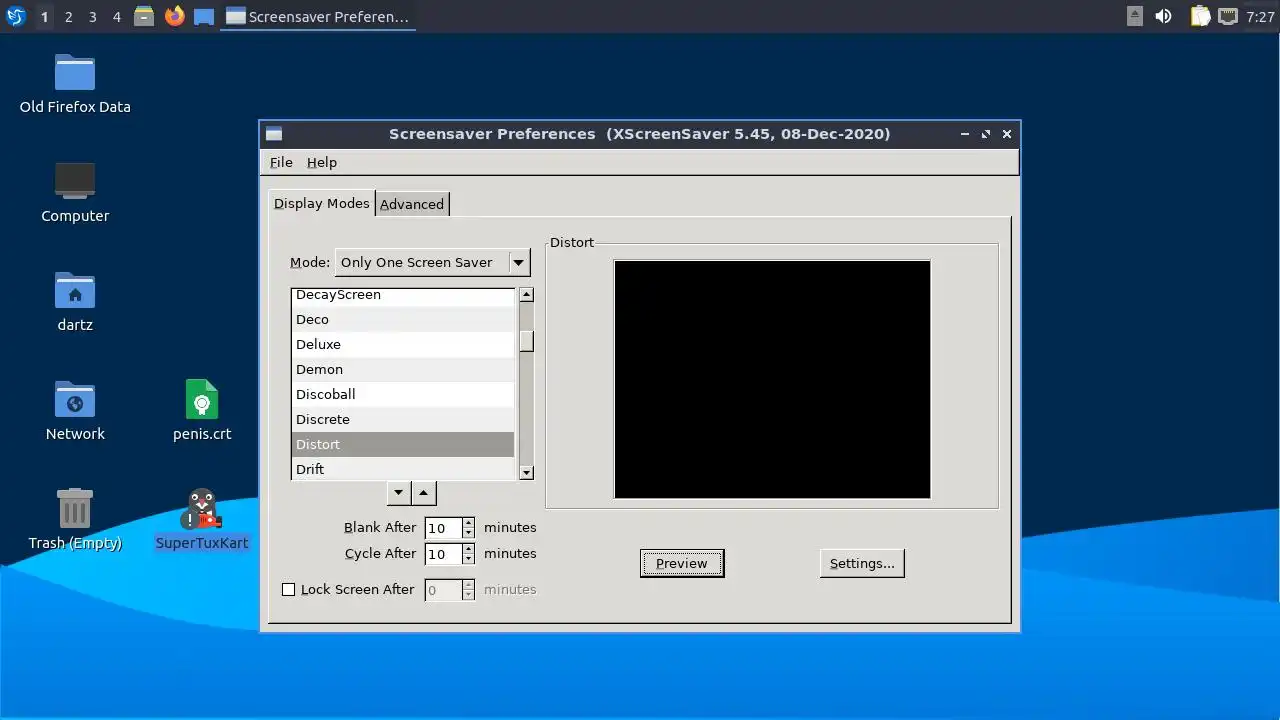
Task: Select Discrete in the screensaver list
Action: pos(403,419)
